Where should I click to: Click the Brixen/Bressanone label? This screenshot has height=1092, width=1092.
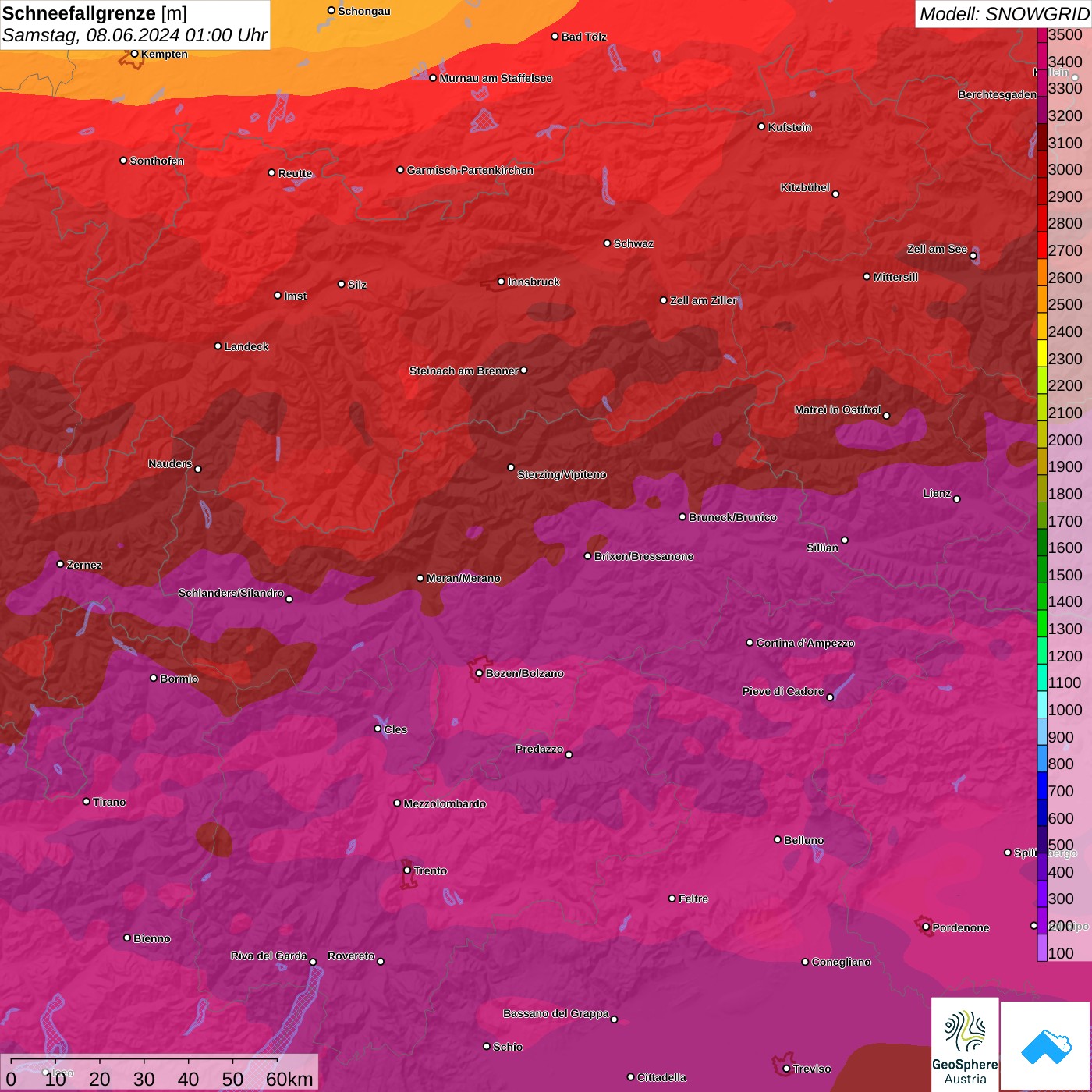(643, 556)
